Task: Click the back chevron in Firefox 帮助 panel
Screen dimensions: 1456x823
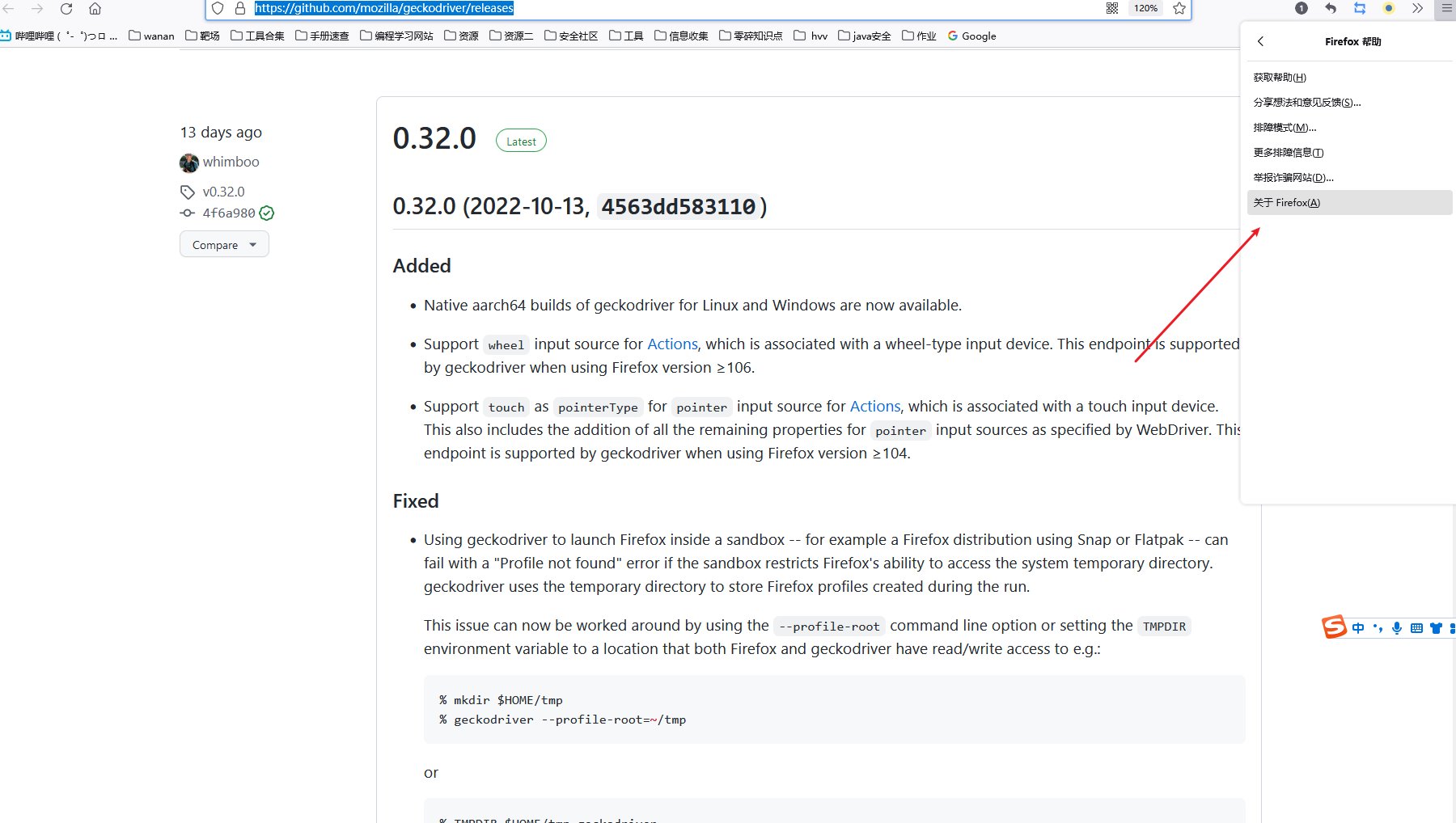Action: coord(1260,41)
